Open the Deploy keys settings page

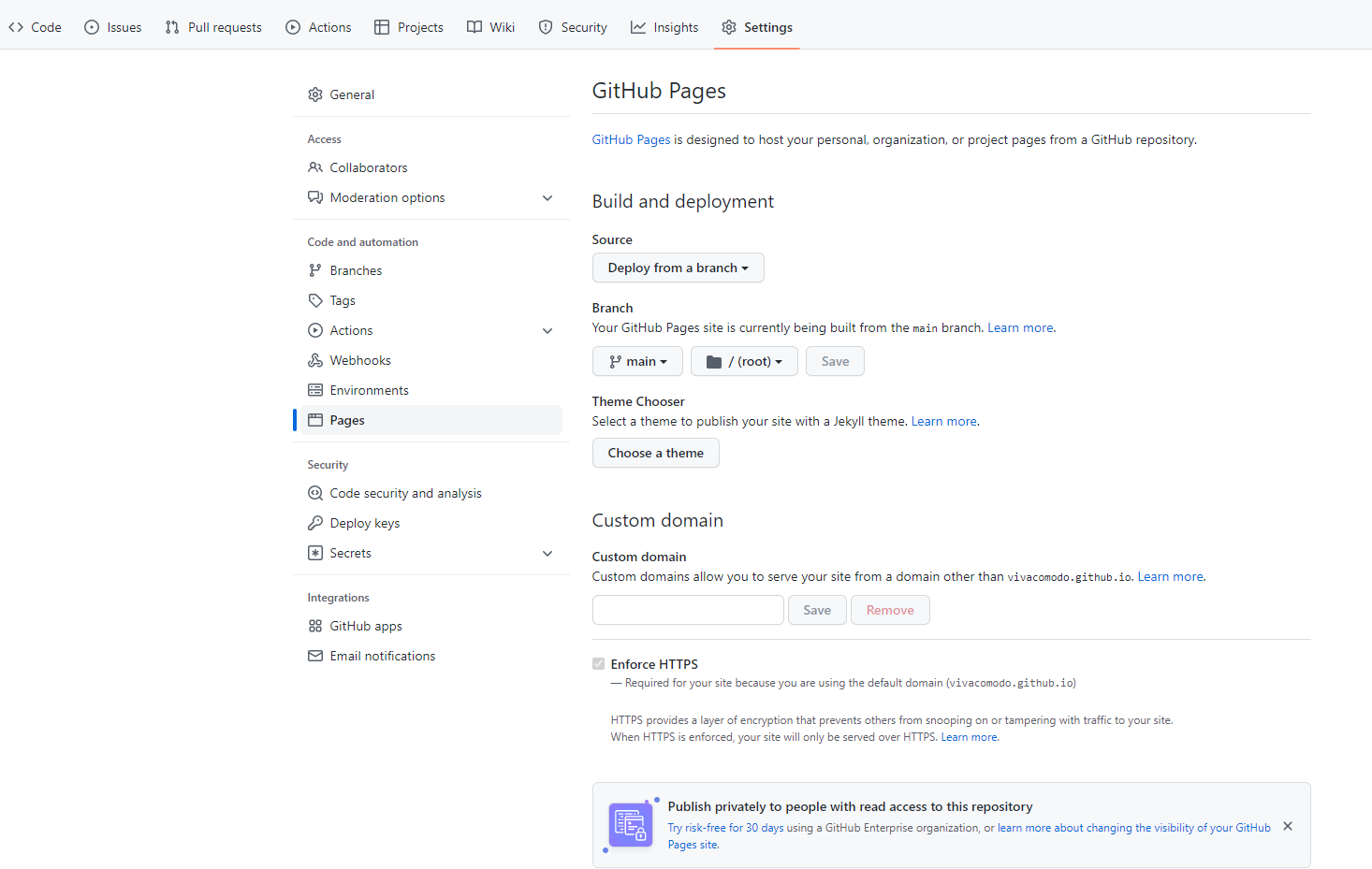point(431,523)
